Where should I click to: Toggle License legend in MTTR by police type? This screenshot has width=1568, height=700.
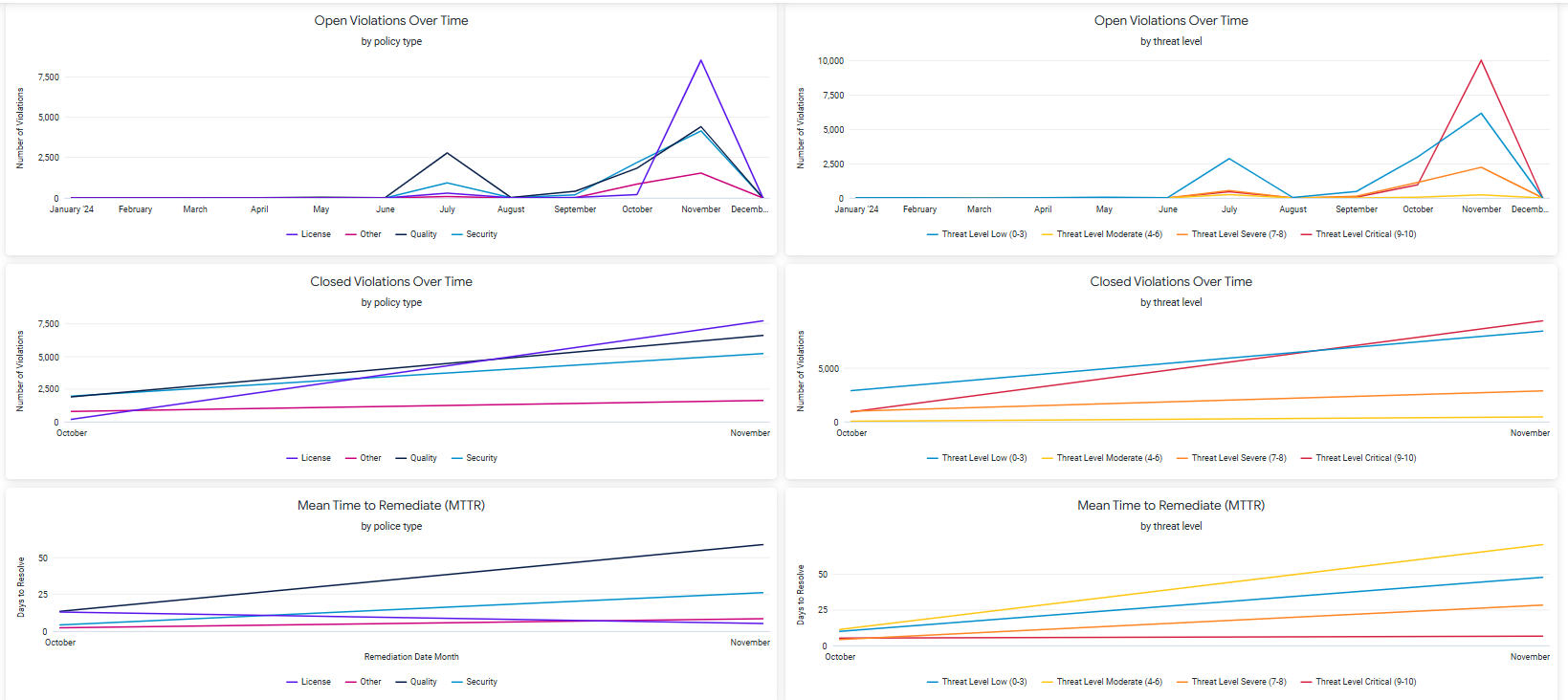308,682
